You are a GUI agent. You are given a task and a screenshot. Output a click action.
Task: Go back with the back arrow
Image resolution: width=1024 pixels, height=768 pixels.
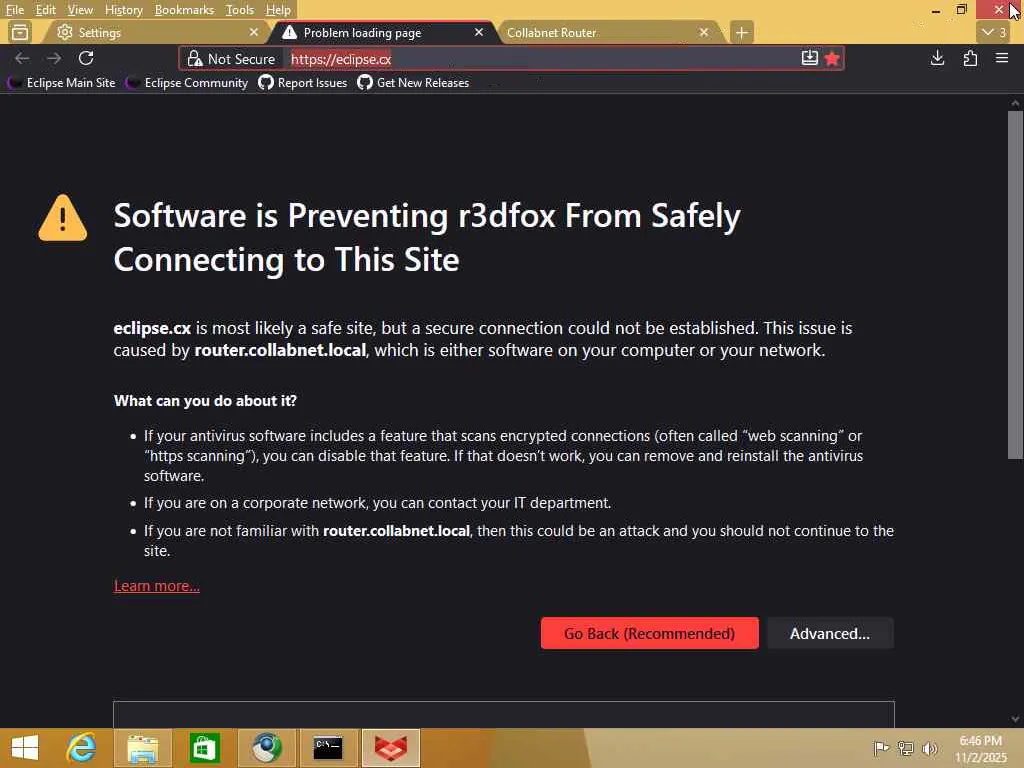(x=22, y=58)
